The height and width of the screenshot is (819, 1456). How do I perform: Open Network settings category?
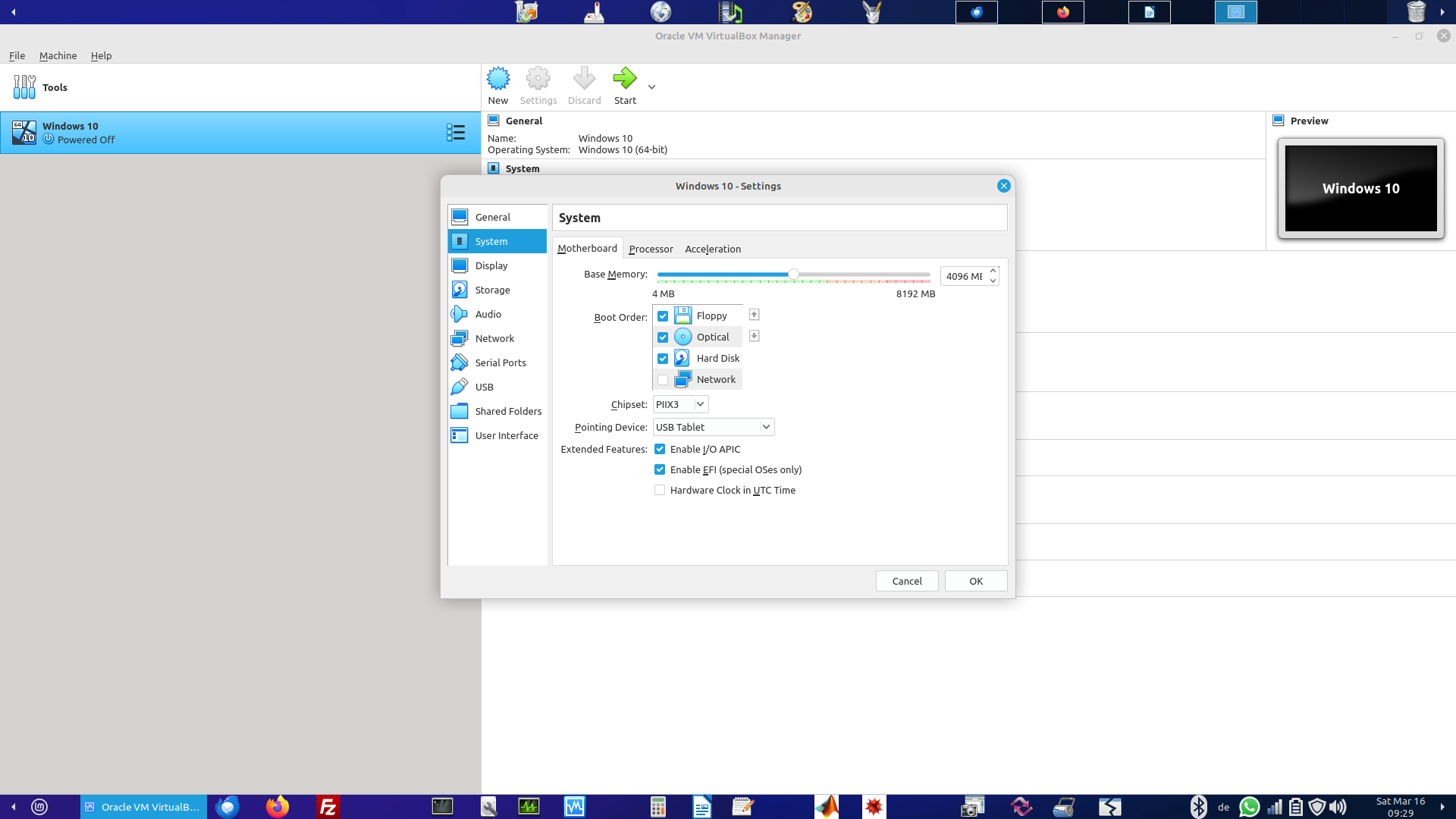pyautogui.click(x=497, y=338)
